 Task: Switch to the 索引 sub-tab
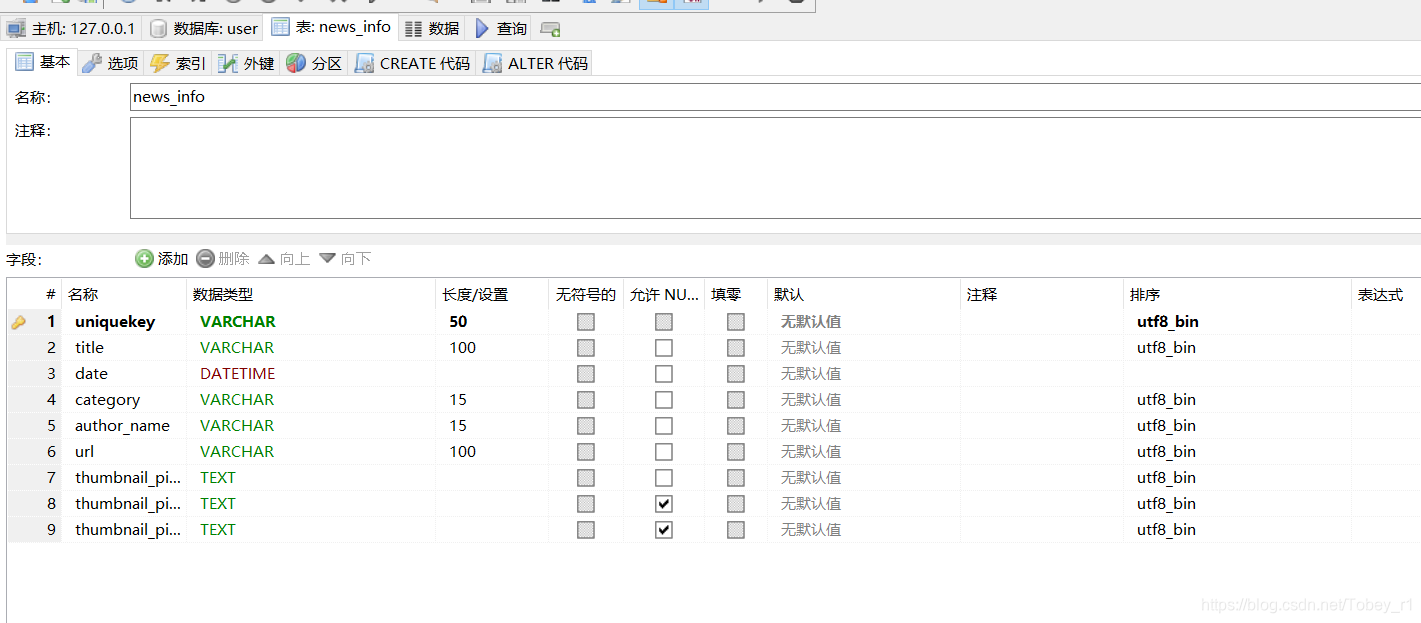click(x=178, y=63)
